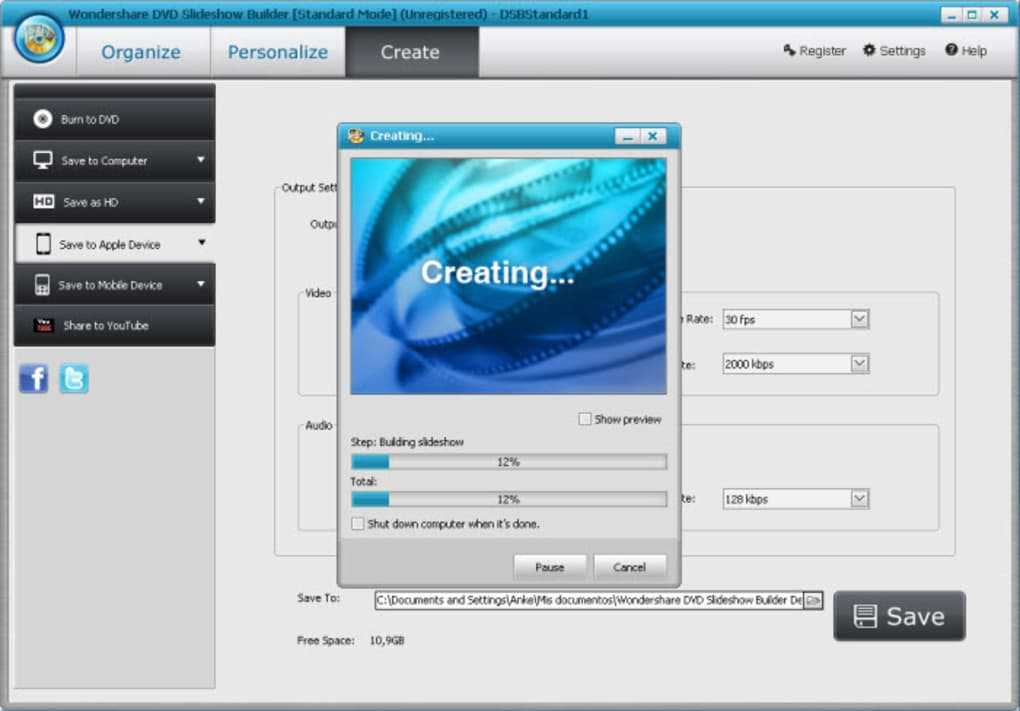The height and width of the screenshot is (711, 1020).
Task: Click the Twitter icon
Action: click(x=74, y=379)
